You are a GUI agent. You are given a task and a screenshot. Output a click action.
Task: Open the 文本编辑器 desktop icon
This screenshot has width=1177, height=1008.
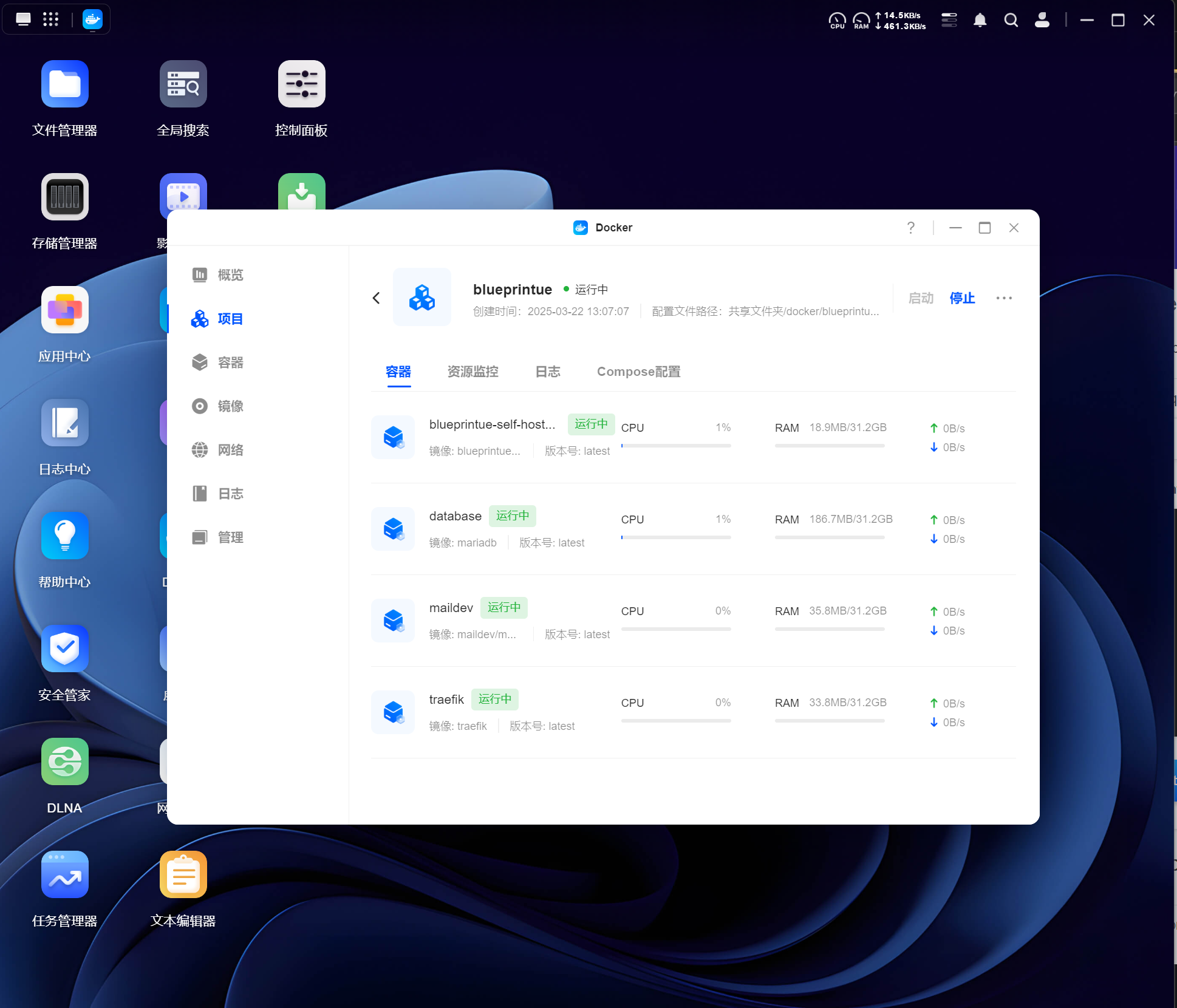point(183,874)
